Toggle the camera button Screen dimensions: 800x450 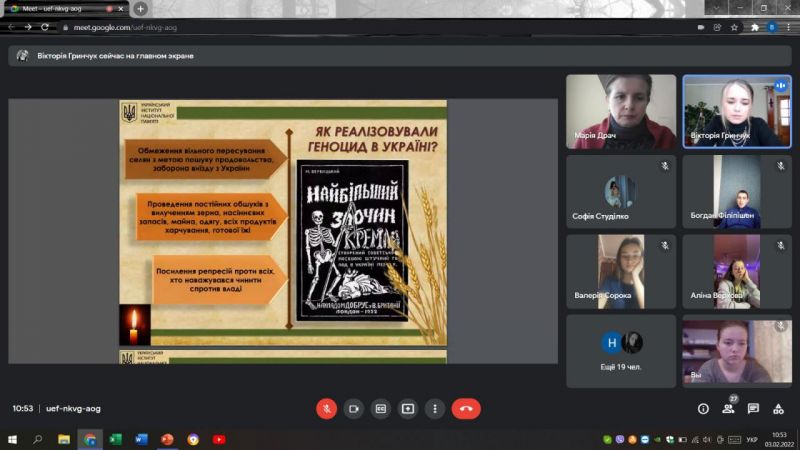pos(354,409)
